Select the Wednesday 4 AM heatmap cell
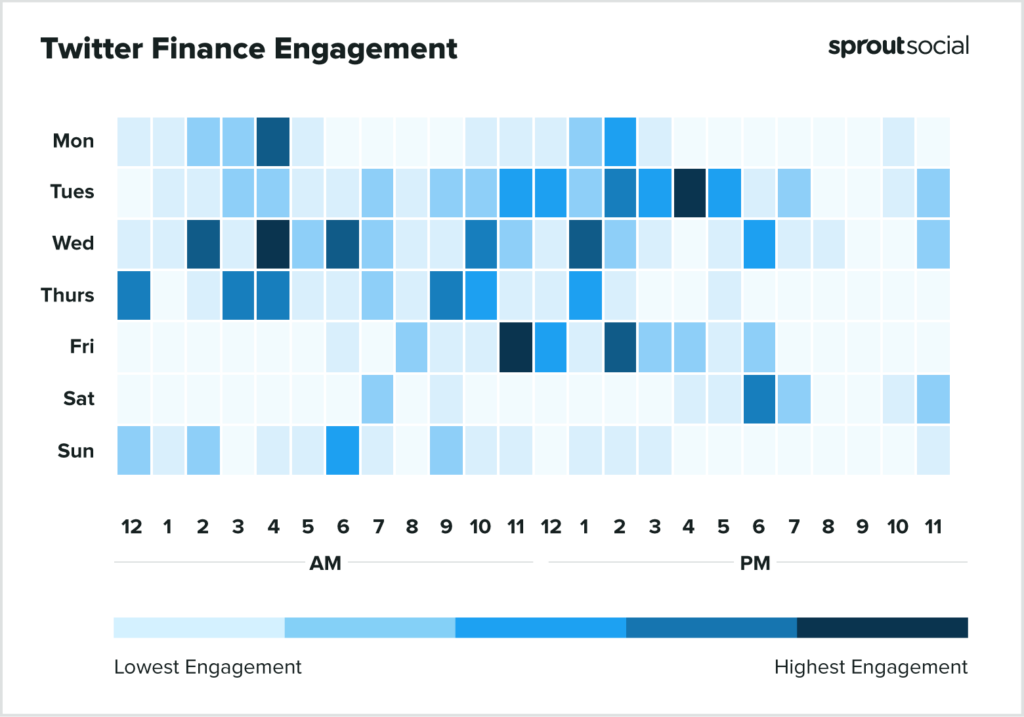Image resolution: width=1024 pixels, height=717 pixels. click(272, 244)
